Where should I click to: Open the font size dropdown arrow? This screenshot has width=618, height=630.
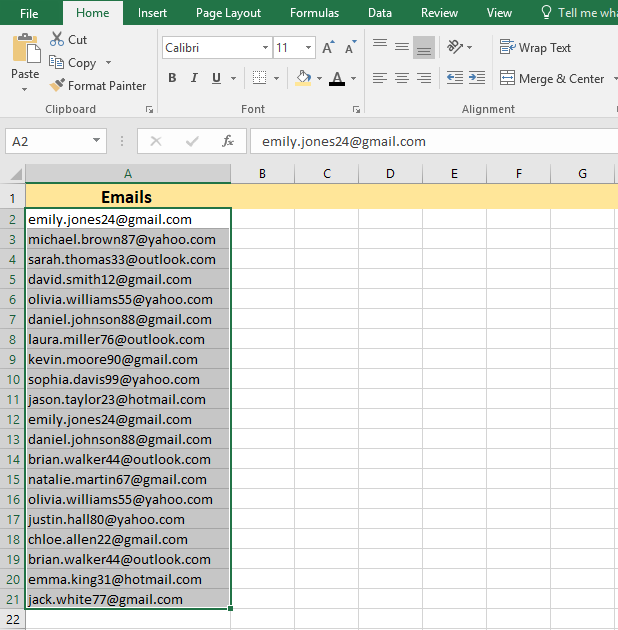tap(309, 48)
